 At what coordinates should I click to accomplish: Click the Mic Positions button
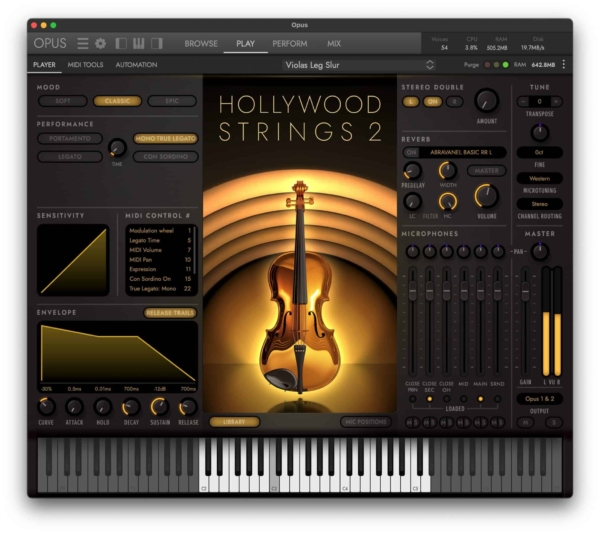(x=366, y=422)
